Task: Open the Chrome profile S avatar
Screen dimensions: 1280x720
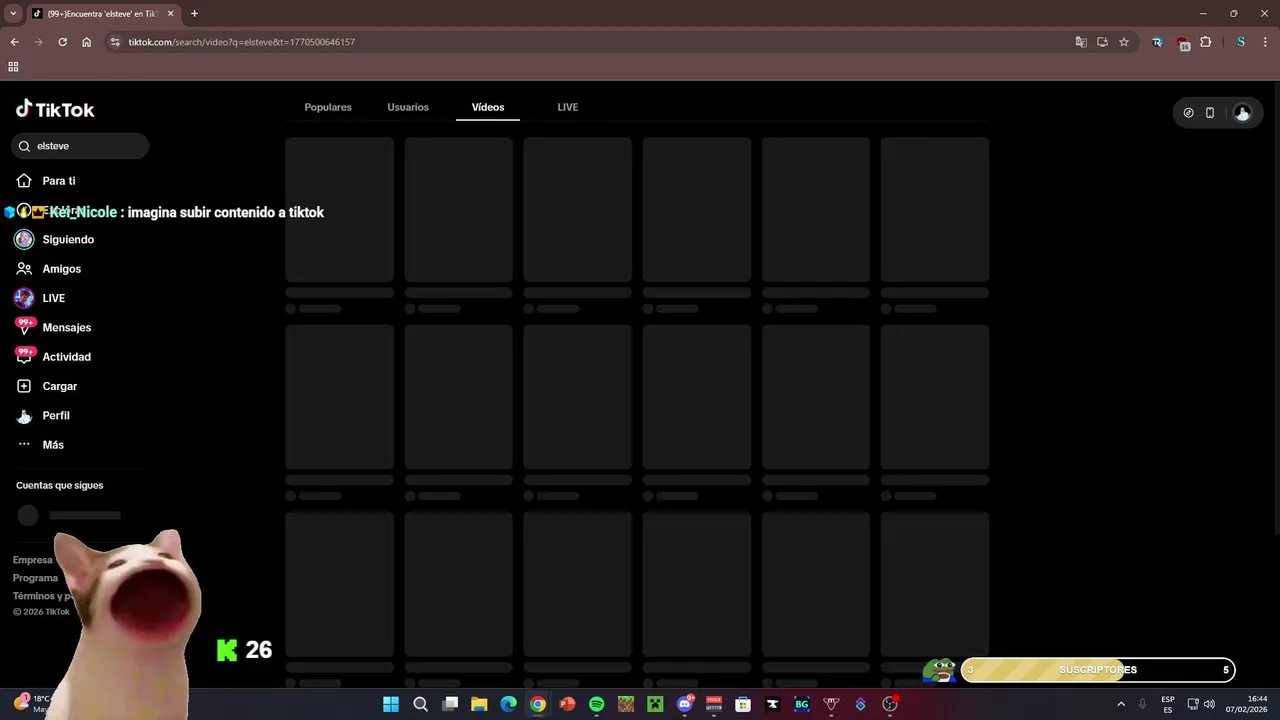Action: click(1240, 42)
